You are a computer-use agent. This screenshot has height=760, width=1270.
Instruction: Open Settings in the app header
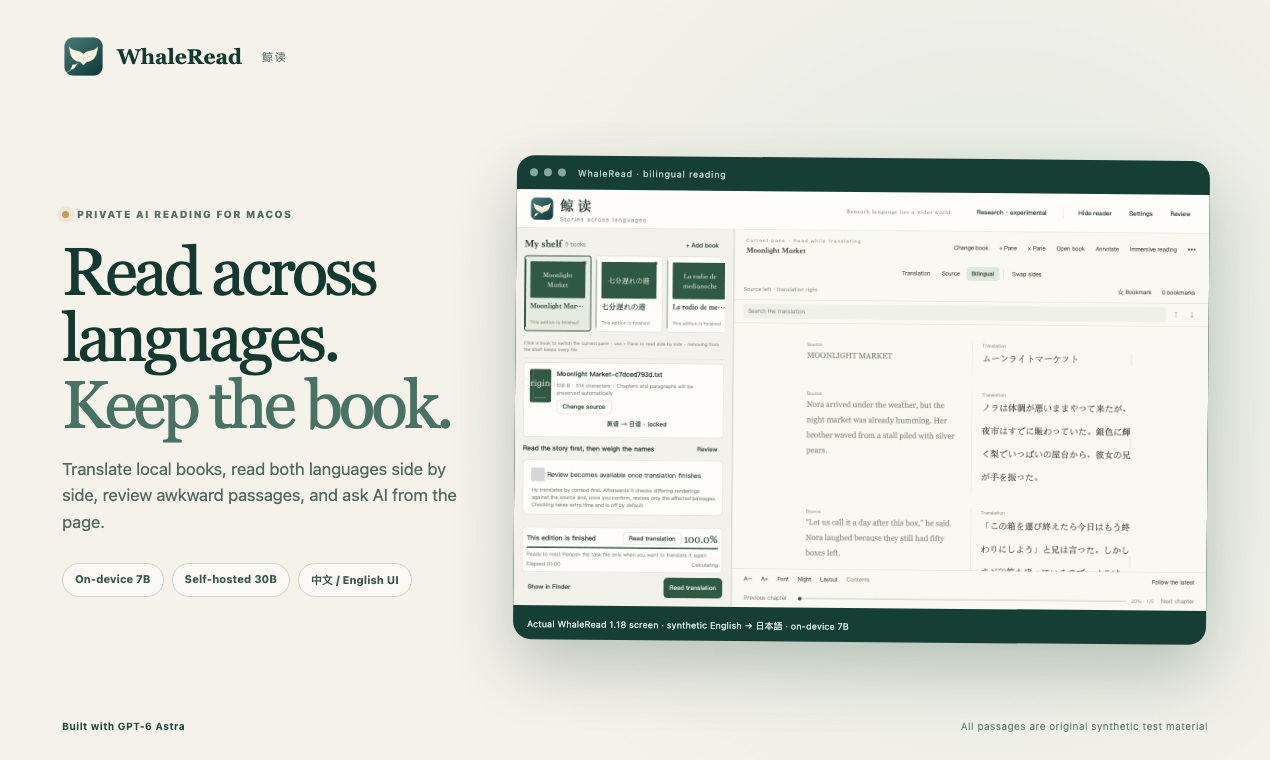click(1140, 213)
